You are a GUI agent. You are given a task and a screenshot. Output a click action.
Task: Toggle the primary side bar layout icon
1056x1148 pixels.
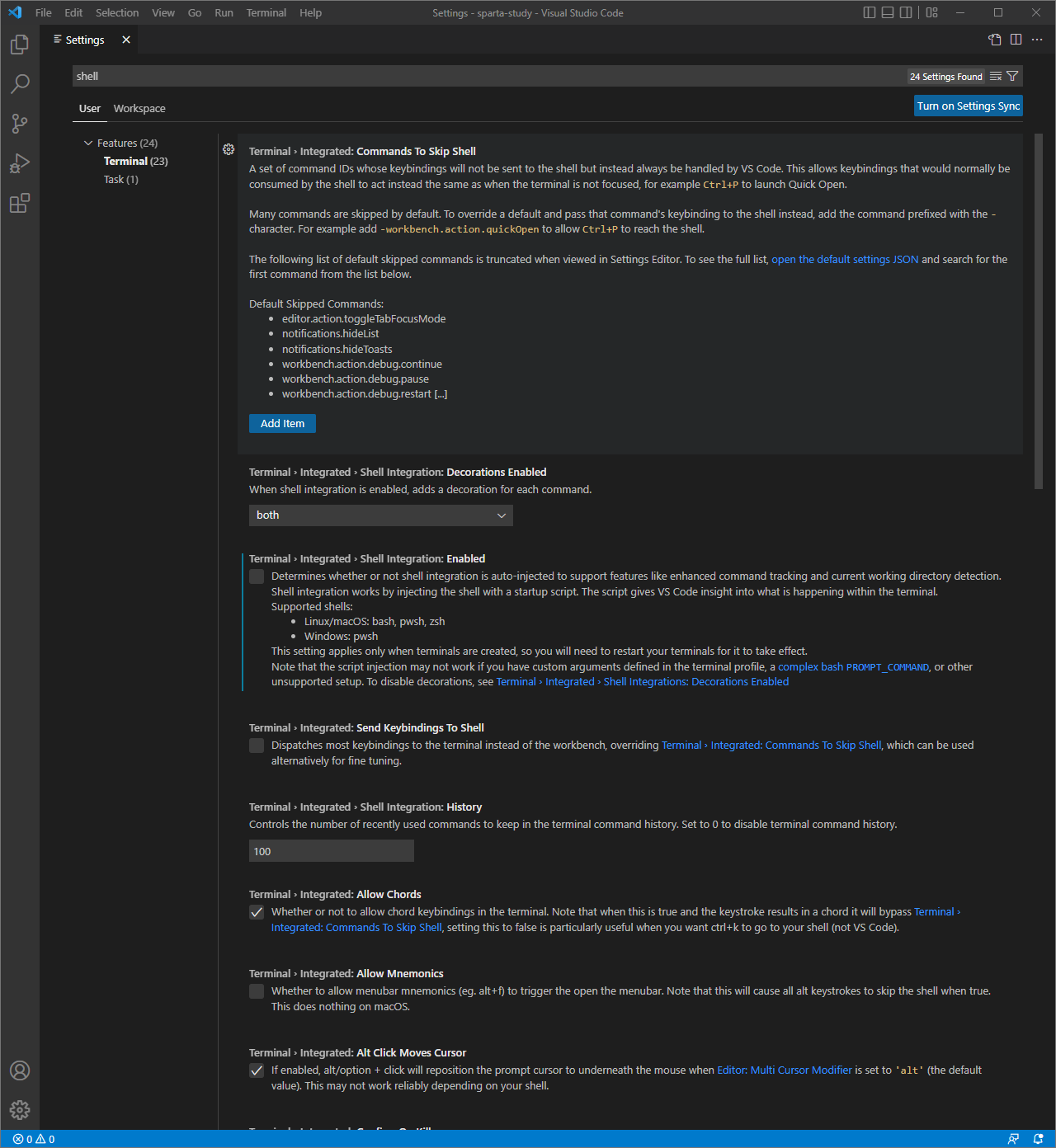pos(870,12)
